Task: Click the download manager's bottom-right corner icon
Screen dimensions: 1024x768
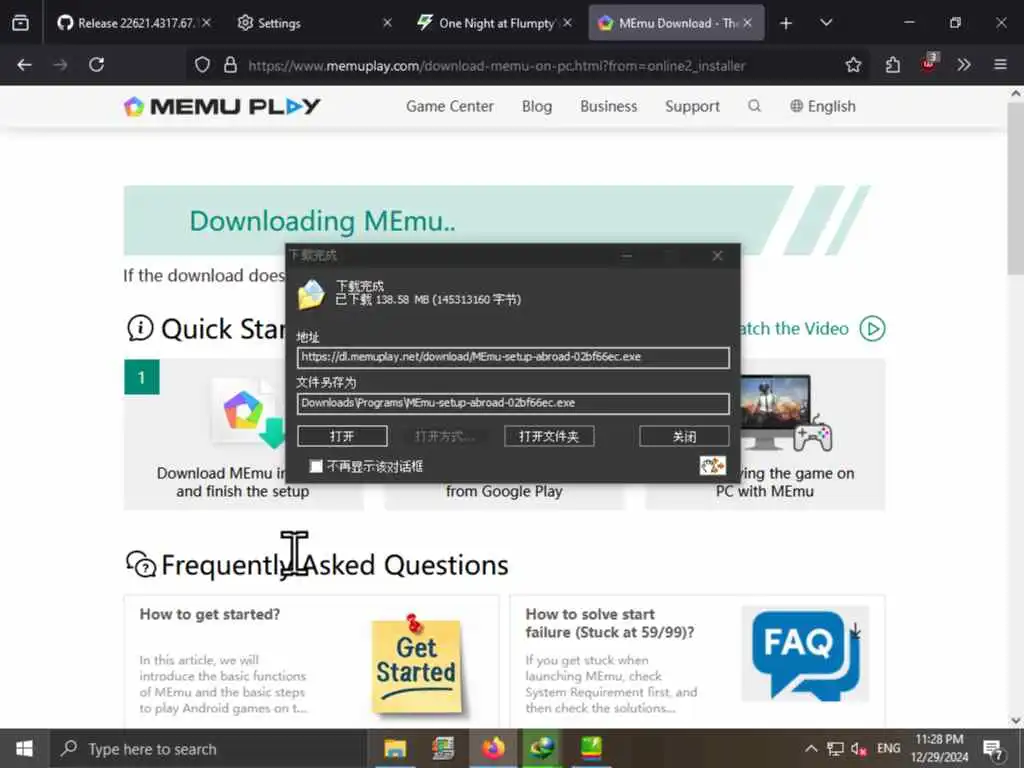Action: (x=712, y=466)
